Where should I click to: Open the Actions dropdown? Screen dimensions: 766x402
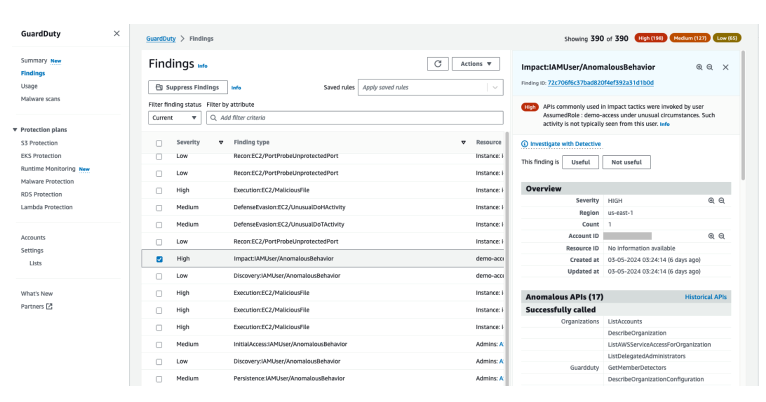coord(476,64)
